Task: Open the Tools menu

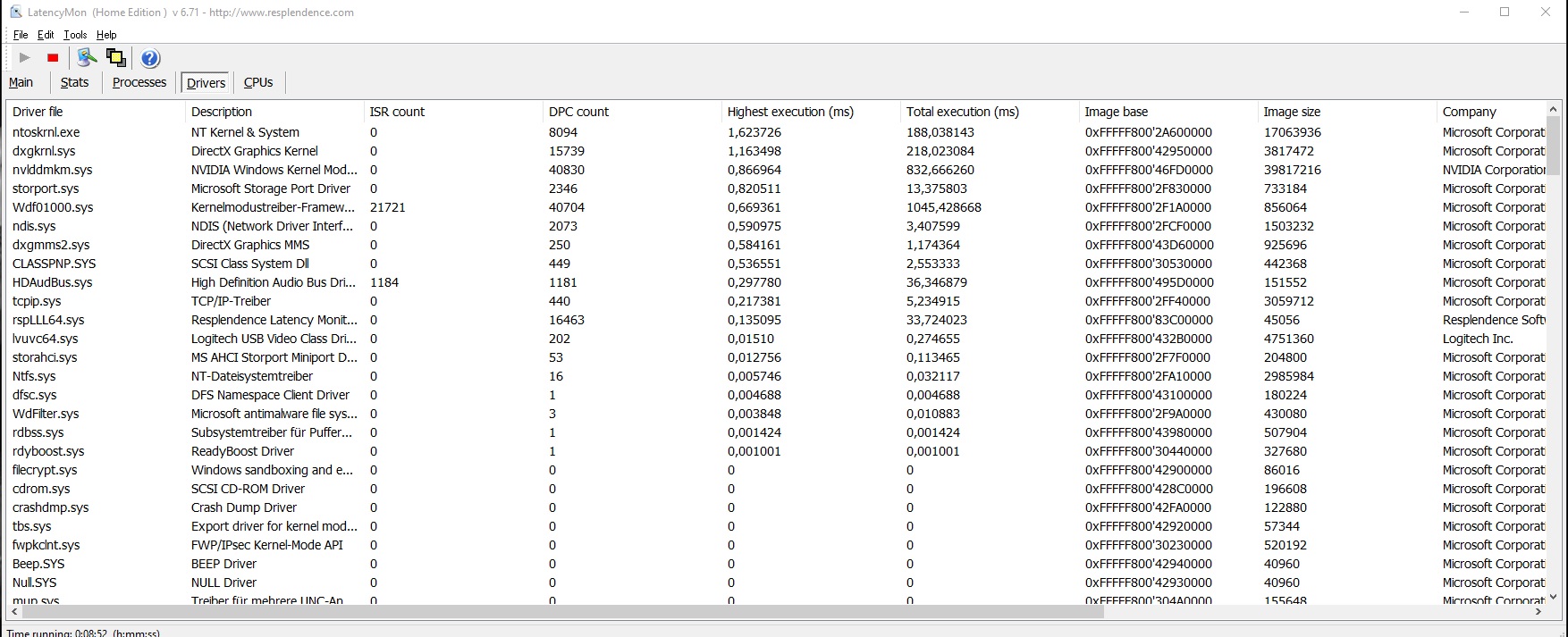Action: pyautogui.click(x=75, y=35)
